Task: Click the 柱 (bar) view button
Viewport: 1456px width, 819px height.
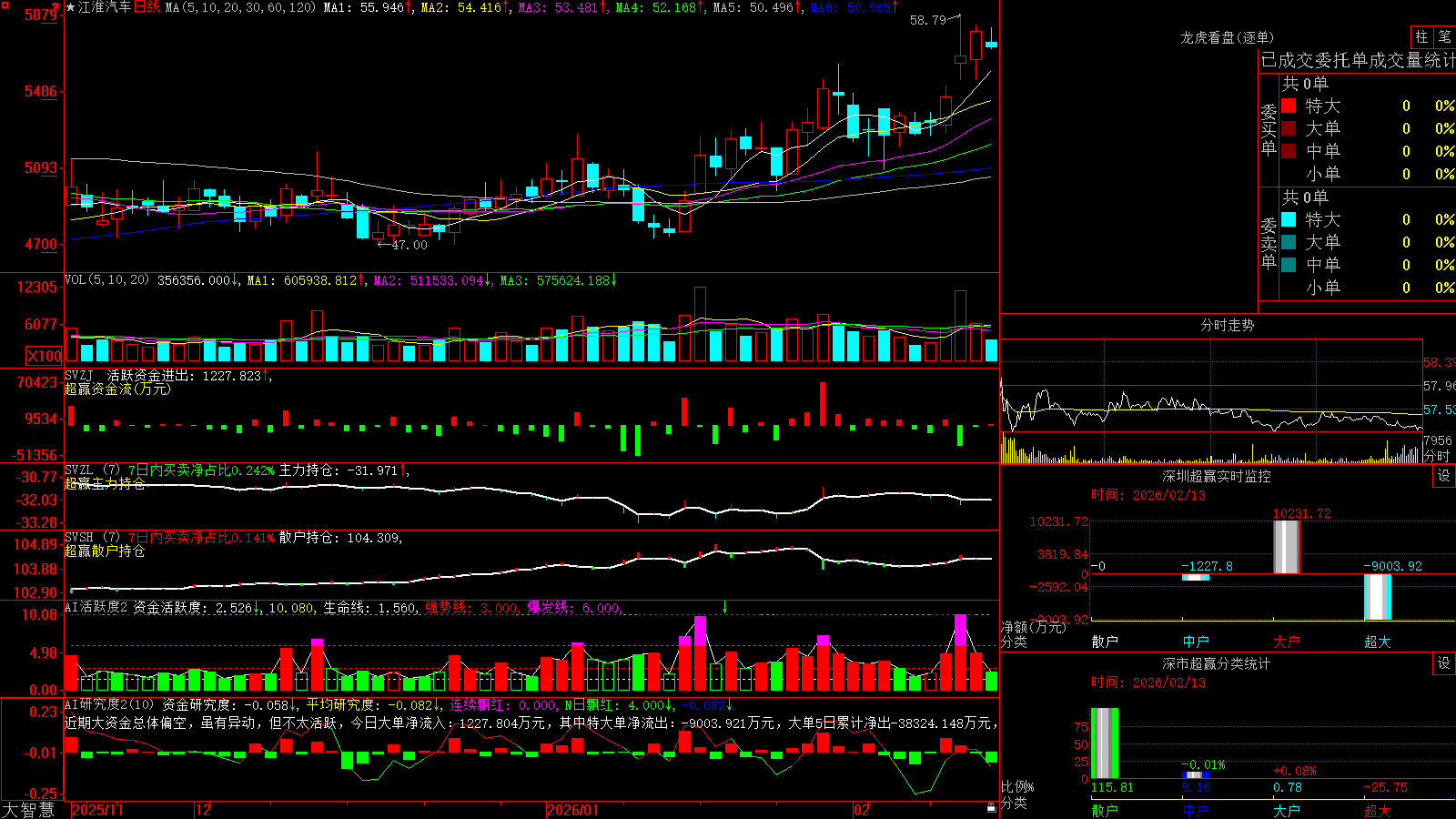Action: (x=1421, y=37)
